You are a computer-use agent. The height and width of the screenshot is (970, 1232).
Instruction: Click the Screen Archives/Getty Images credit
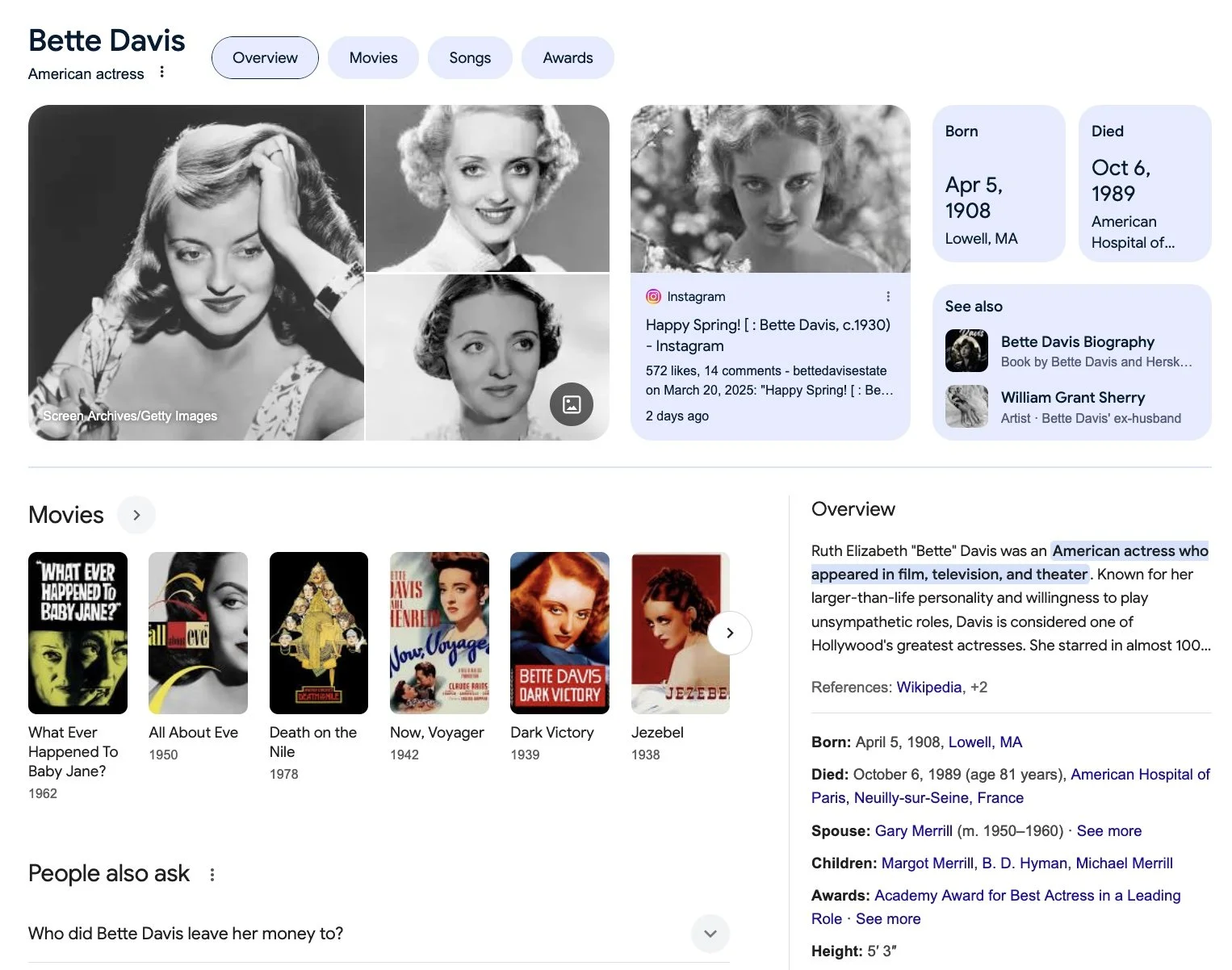coord(130,416)
